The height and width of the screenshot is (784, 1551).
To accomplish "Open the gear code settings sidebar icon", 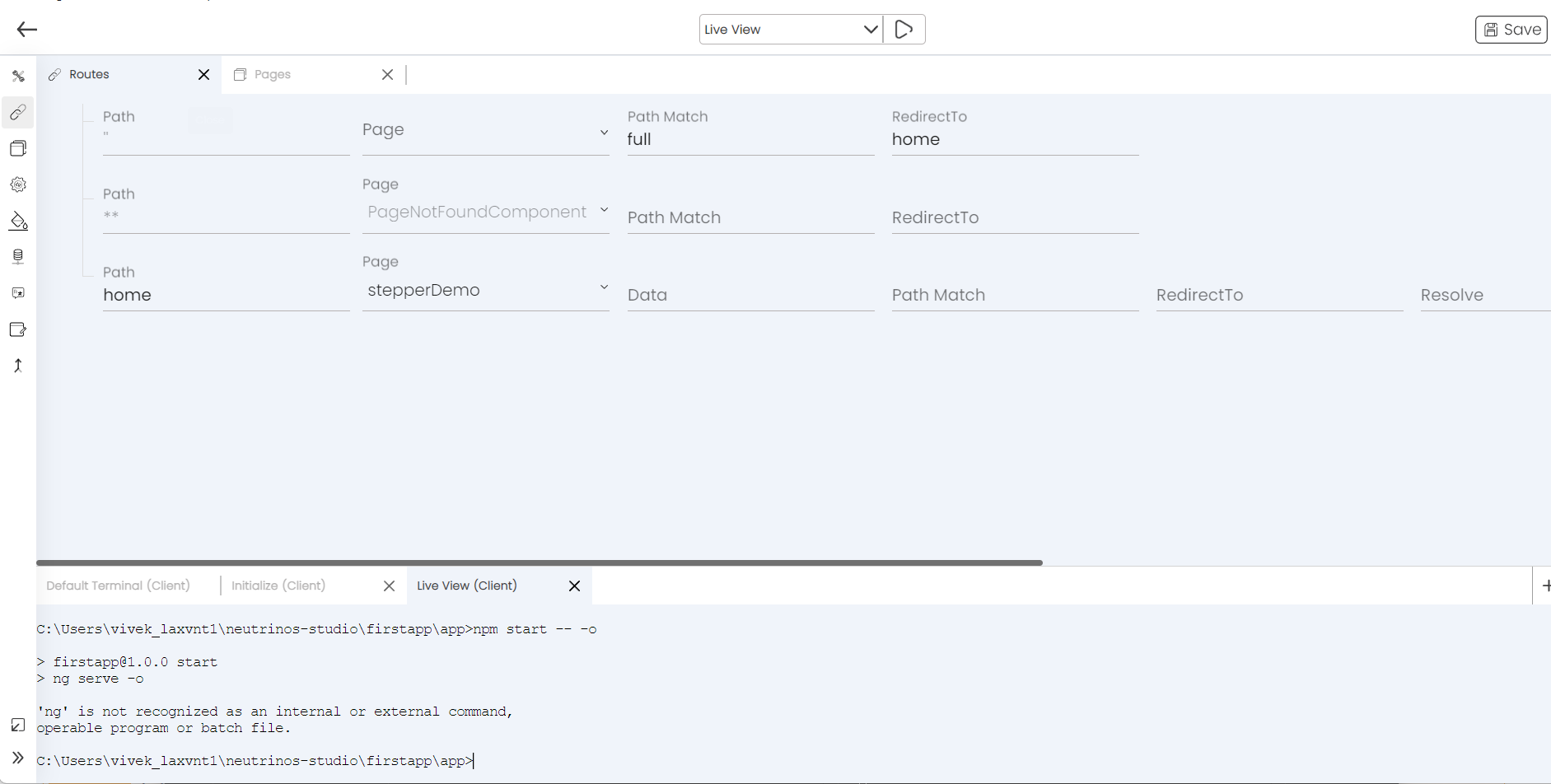I will (x=18, y=184).
